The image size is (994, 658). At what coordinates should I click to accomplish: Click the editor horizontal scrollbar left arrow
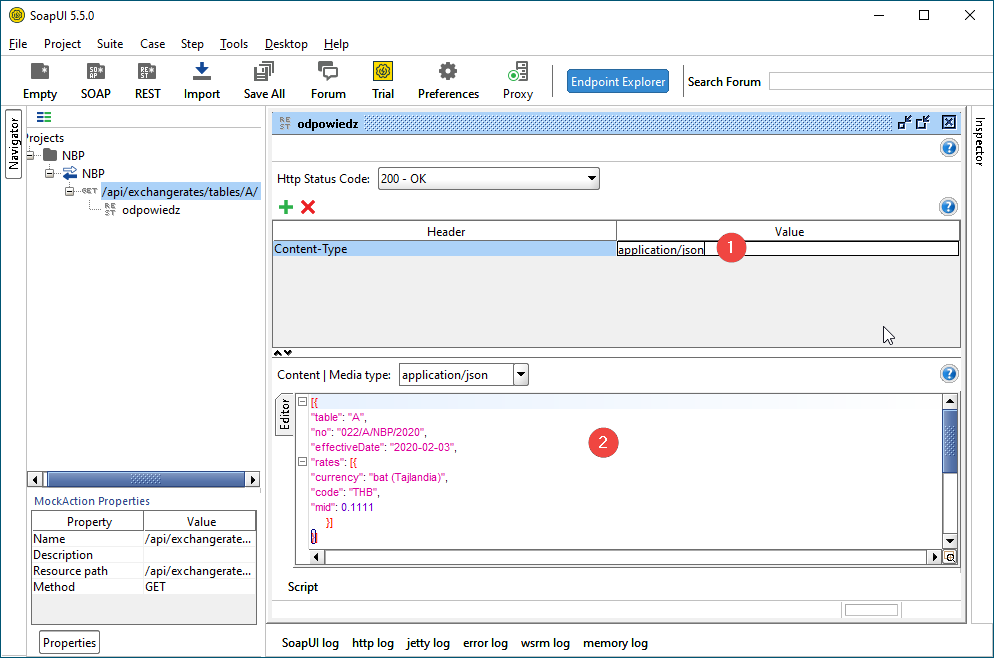(317, 557)
